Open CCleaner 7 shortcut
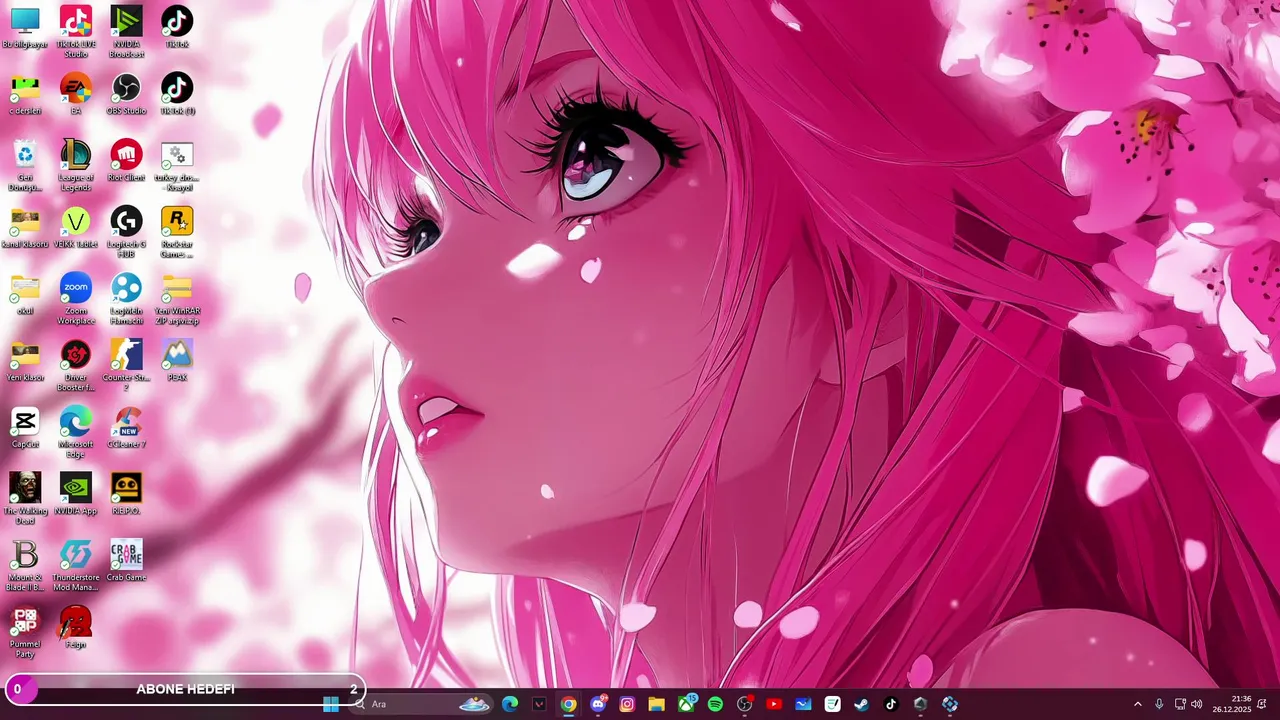1280x720 pixels. click(126, 428)
